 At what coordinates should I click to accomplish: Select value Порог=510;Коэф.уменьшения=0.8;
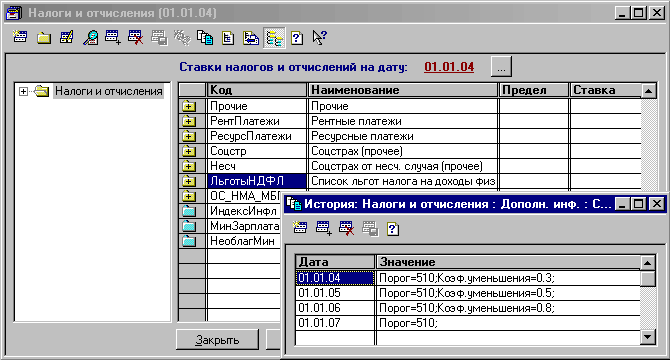508,308
